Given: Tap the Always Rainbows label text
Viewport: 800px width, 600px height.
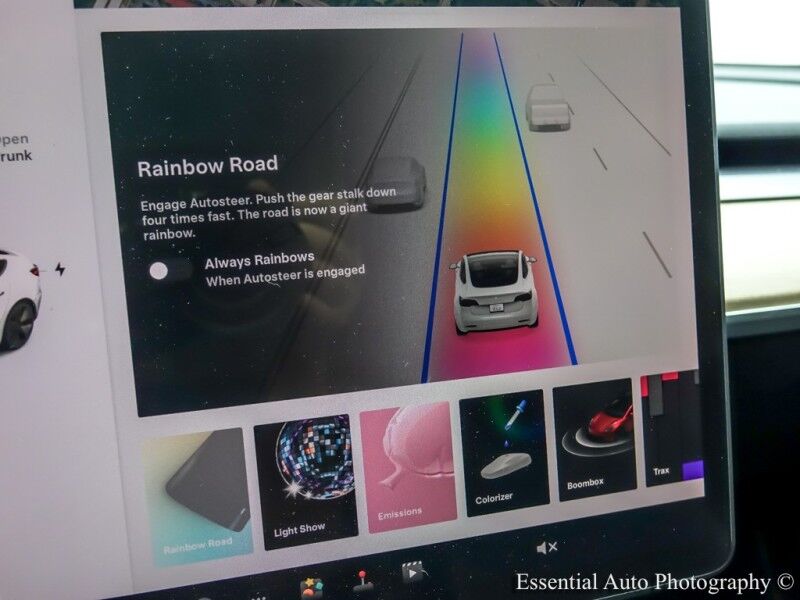Looking at the screenshot, I should (x=260, y=261).
